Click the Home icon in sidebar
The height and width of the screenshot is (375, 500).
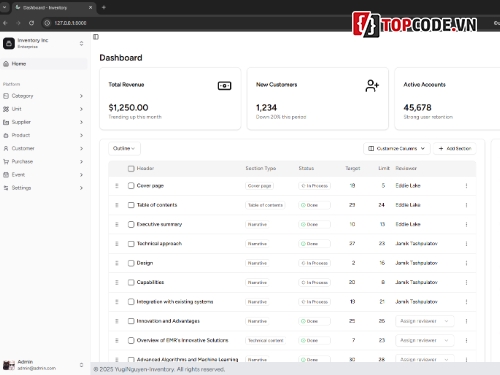coord(6,64)
